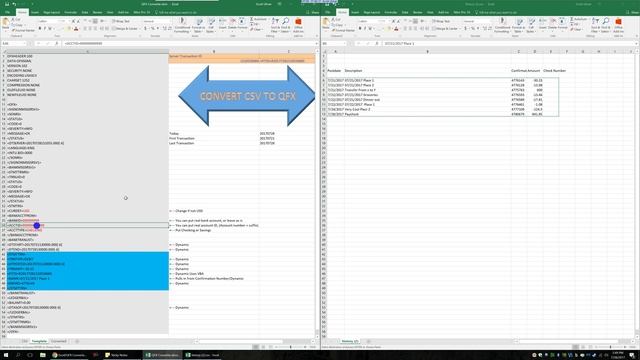The image size is (640, 360).
Task: Select the Template sheet tab
Action: 39,341
